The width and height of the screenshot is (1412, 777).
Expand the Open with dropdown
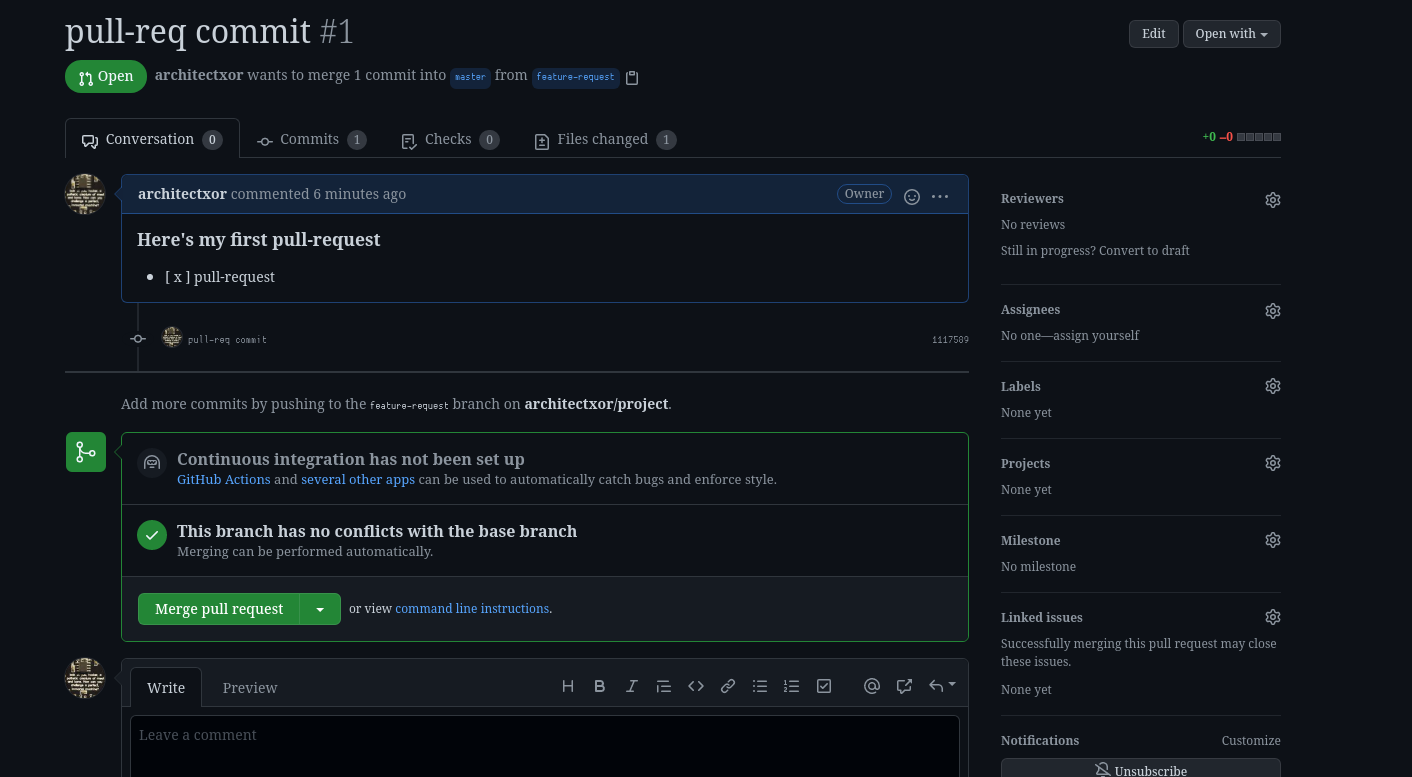point(1232,34)
